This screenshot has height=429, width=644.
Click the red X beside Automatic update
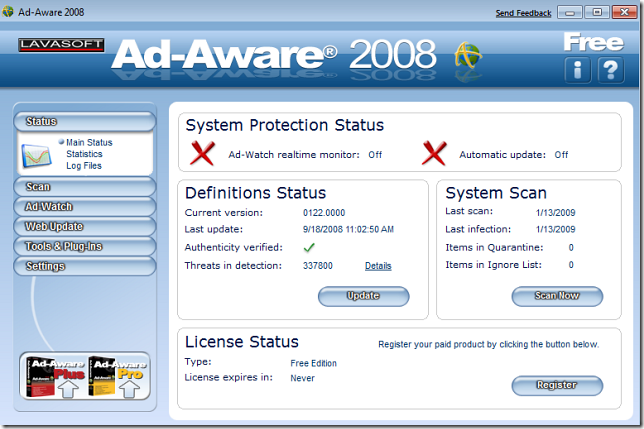tap(434, 154)
